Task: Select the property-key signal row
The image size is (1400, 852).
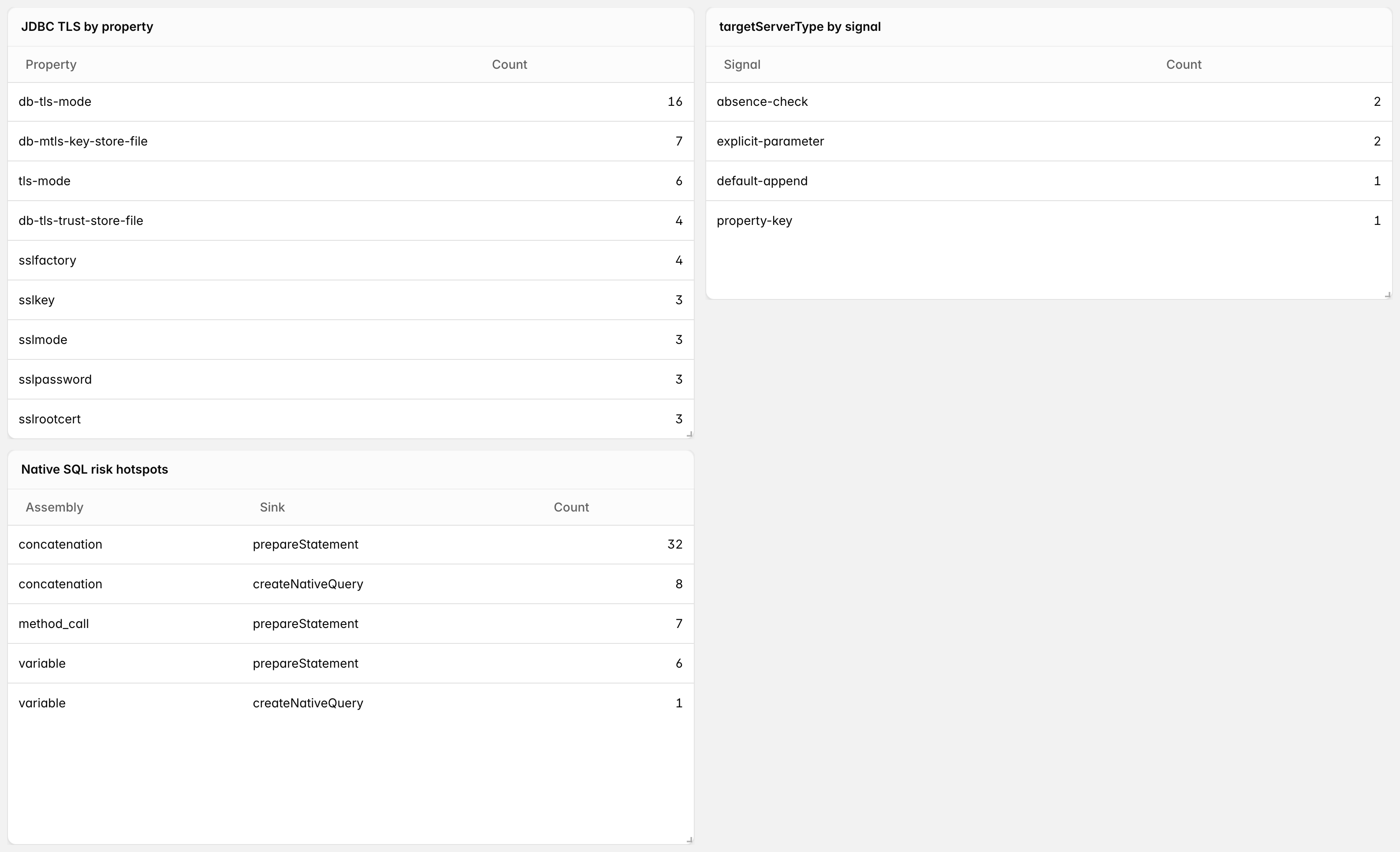Action: point(1049,220)
